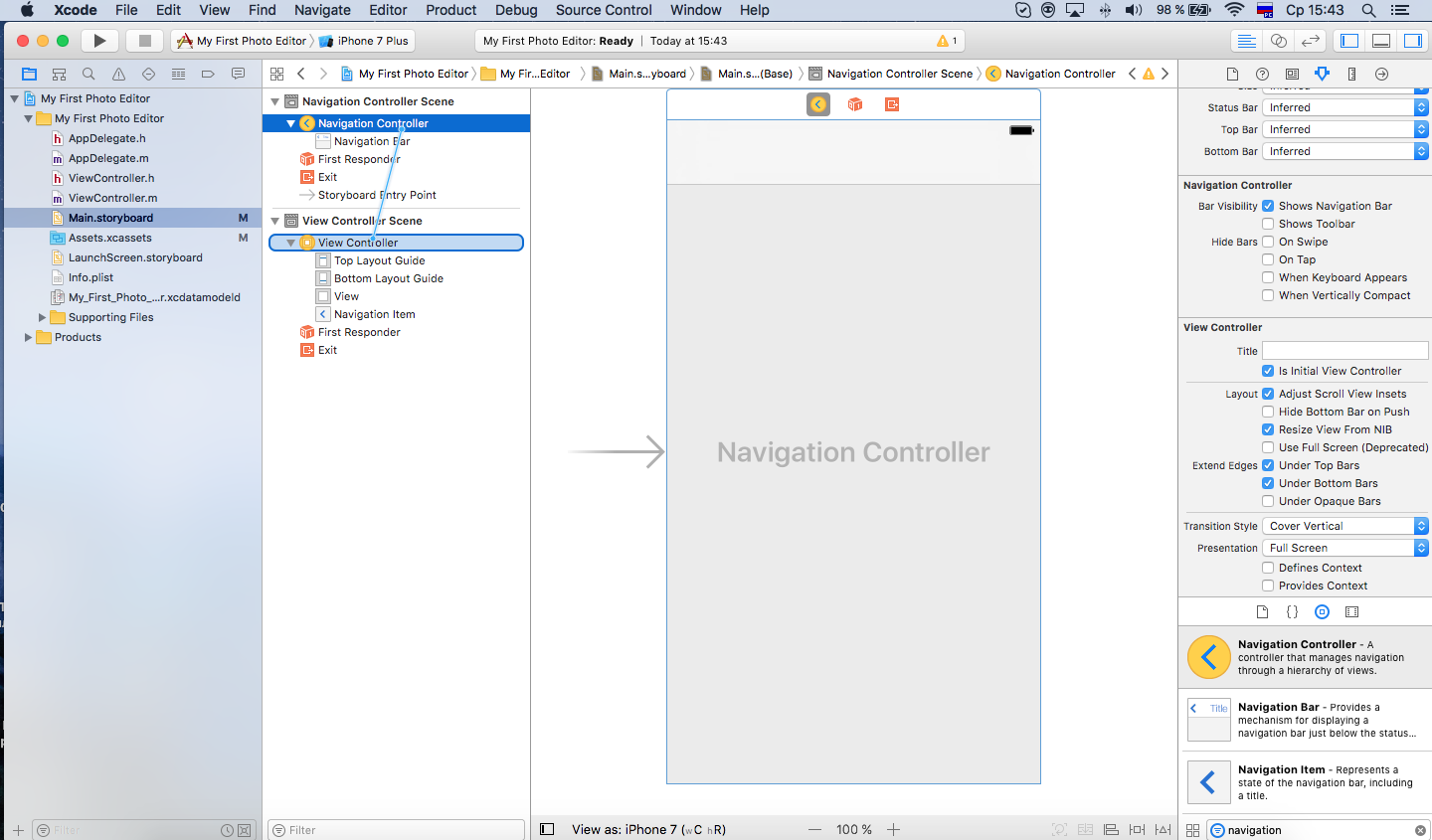Select ViewController.m in navigator
The height and width of the screenshot is (840, 1432).
[x=113, y=198]
